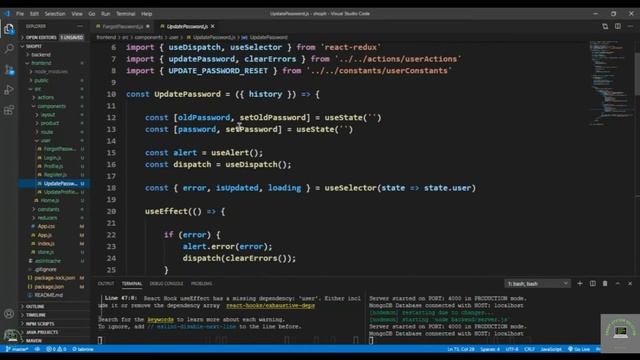The height and width of the screenshot is (360, 640).
Task: Open the View menu
Action: click(x=77, y=14)
